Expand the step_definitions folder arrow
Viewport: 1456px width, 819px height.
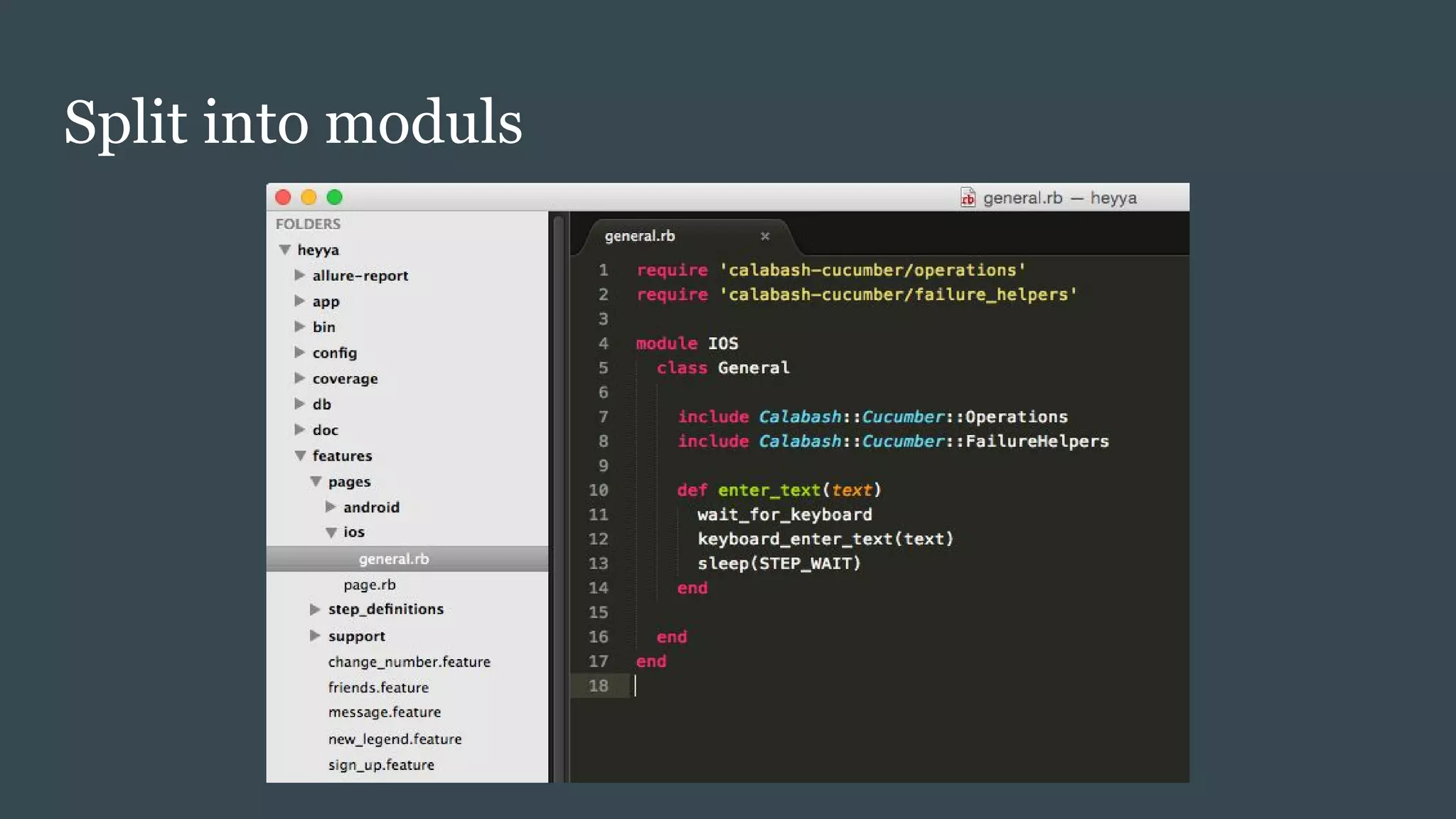coord(315,609)
